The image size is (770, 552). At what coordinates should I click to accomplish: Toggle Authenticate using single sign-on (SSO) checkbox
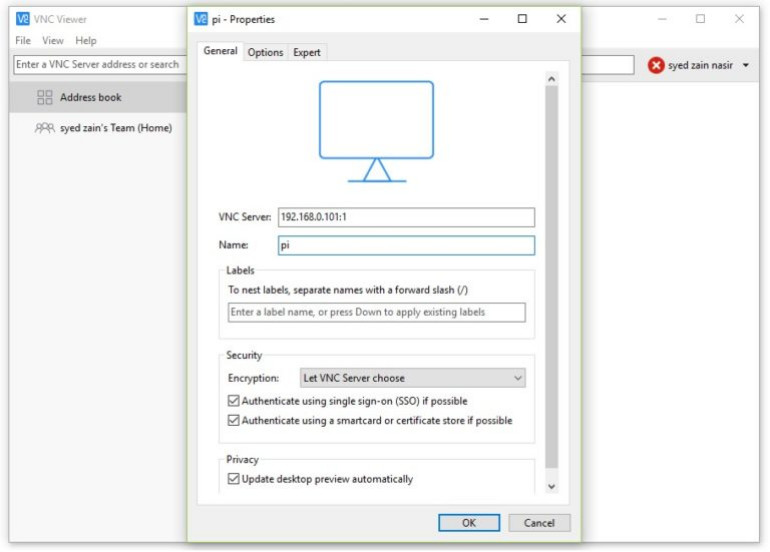[234, 401]
